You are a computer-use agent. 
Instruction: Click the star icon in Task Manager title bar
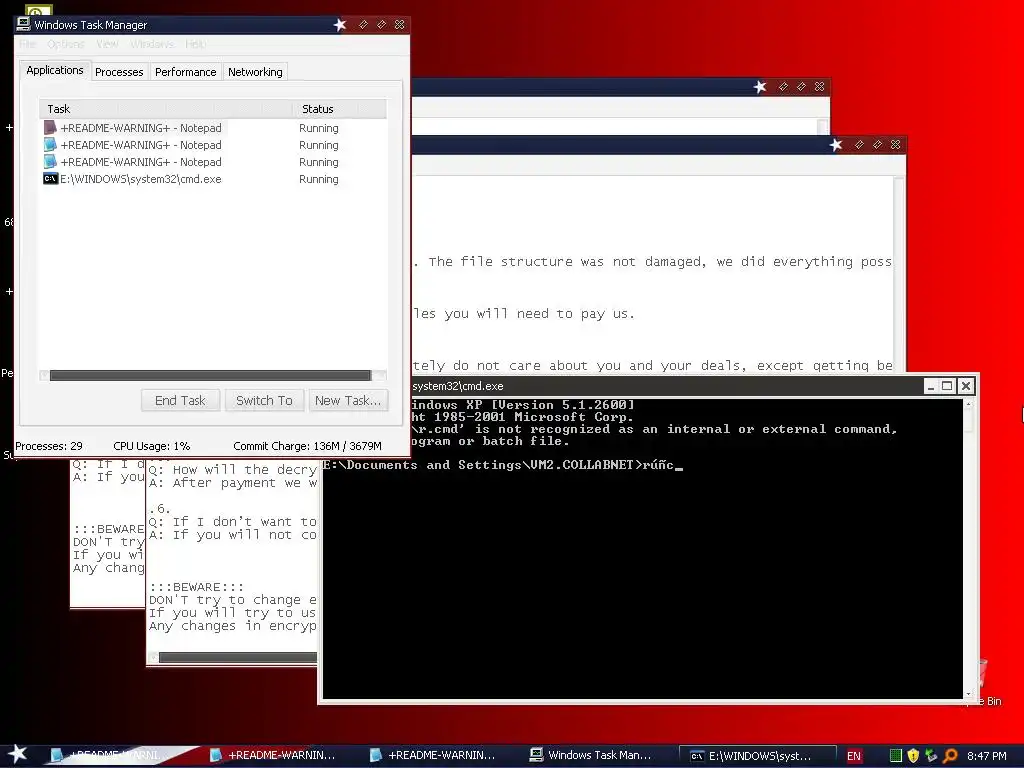pos(340,25)
